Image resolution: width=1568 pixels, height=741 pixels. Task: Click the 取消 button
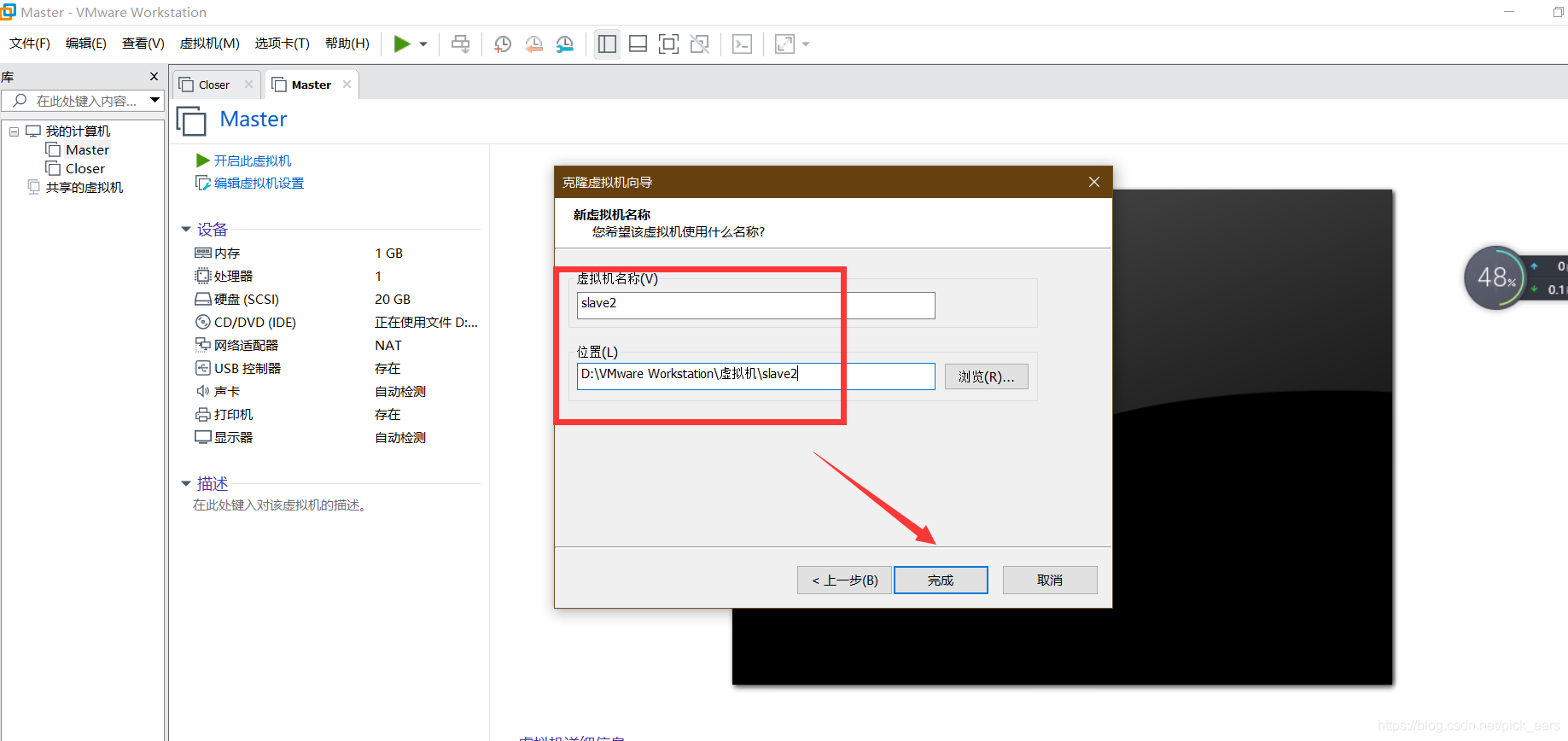coord(1050,580)
